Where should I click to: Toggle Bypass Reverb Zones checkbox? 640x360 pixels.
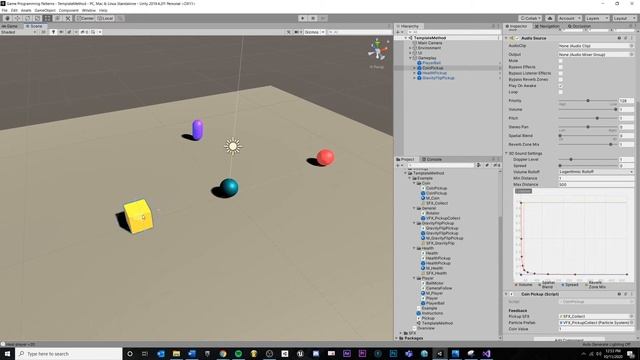pos(560,80)
